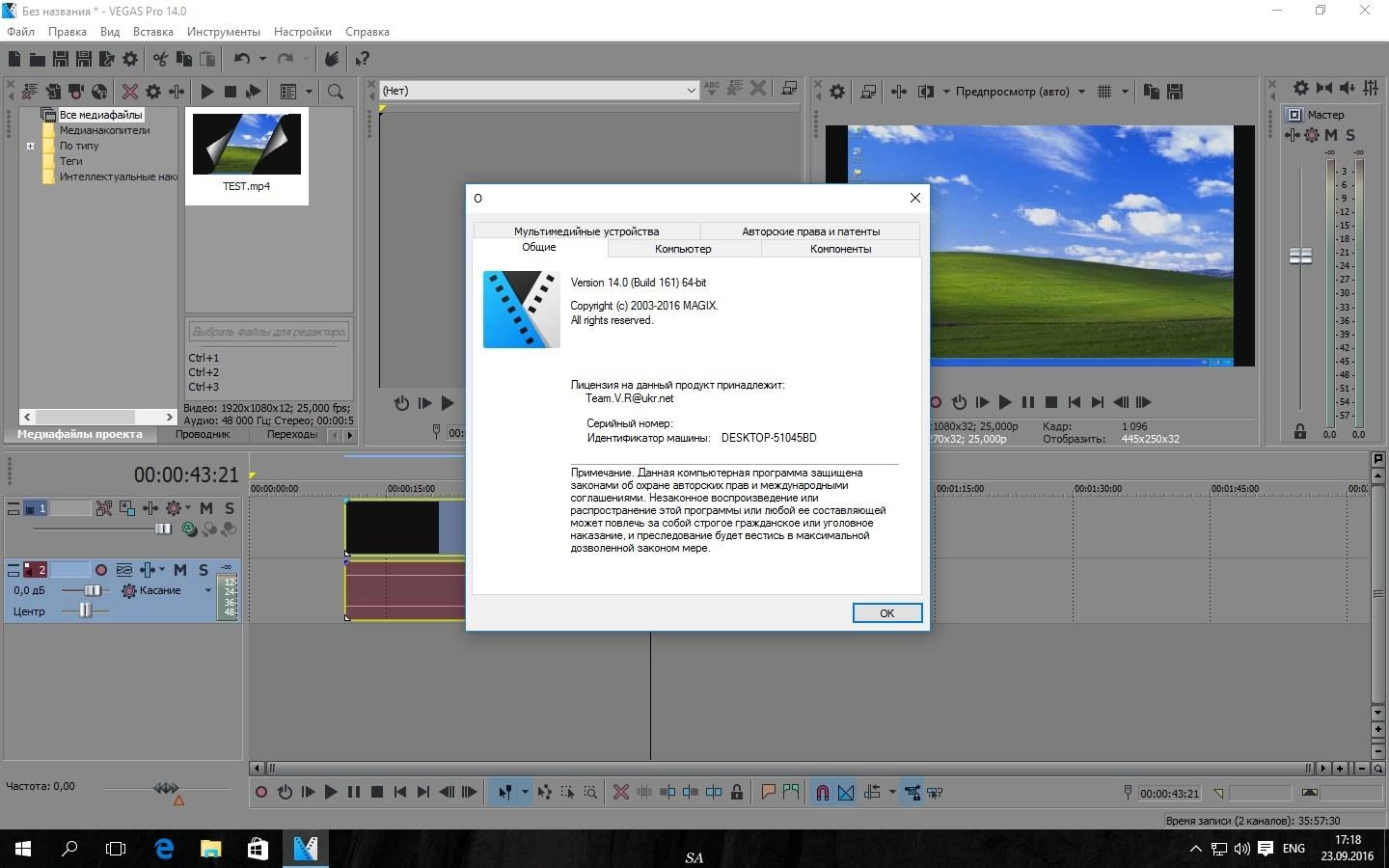1389x868 pixels.
Task: Open the Views dropdown arrow in media toolbar
Action: [310, 92]
